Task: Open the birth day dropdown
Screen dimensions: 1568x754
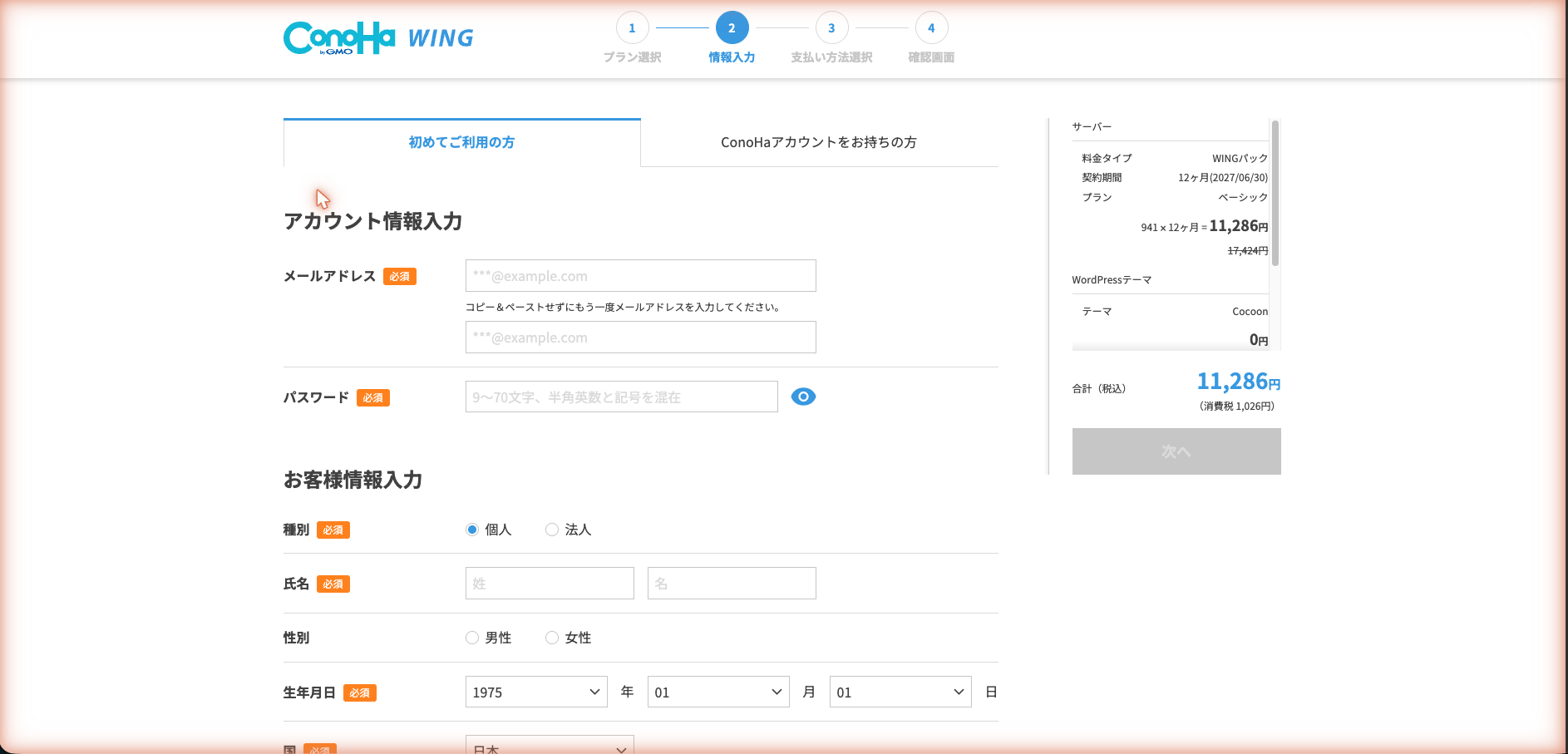Action: click(900, 692)
